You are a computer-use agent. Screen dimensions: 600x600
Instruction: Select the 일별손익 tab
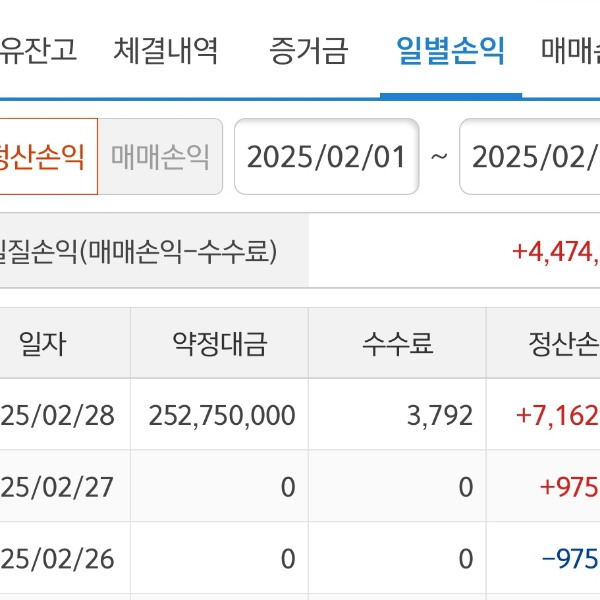click(450, 50)
